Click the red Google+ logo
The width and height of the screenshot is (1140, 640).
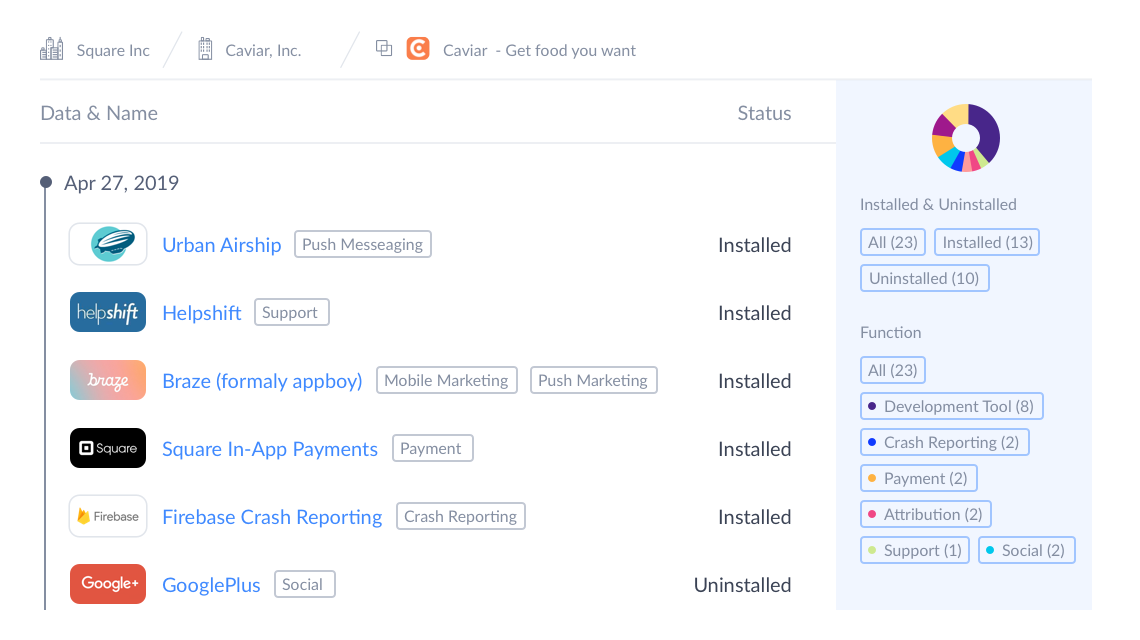click(x=108, y=584)
